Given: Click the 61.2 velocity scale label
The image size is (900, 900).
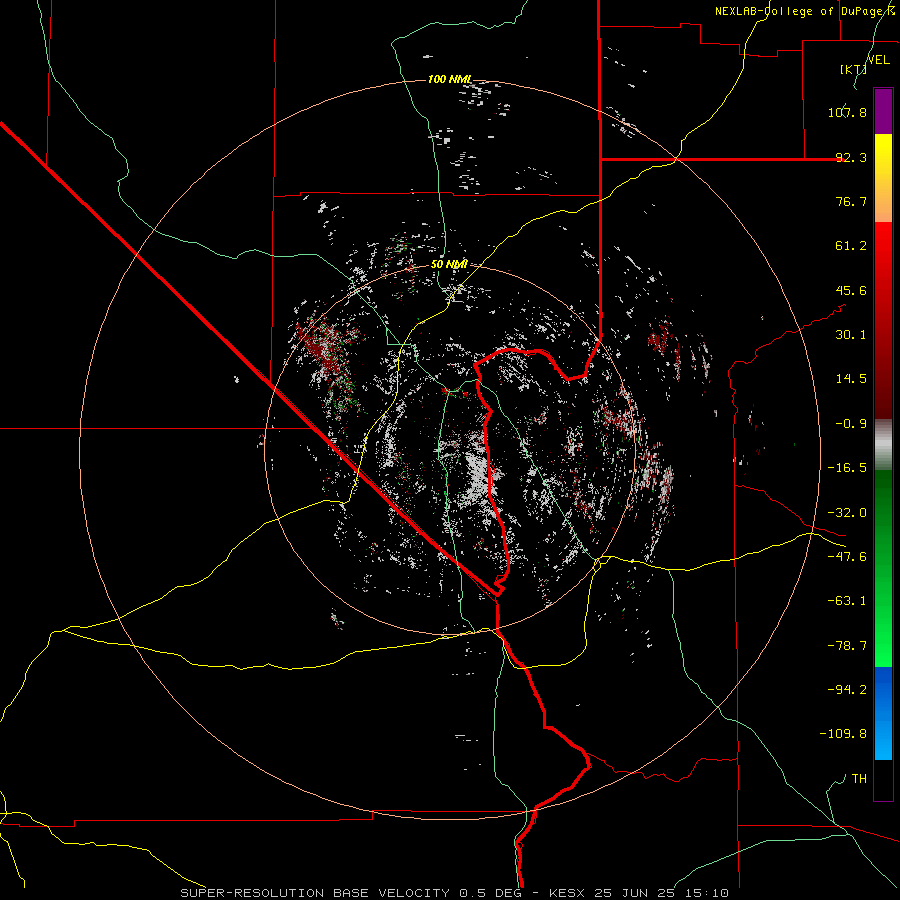Looking at the screenshot, I should point(851,246).
